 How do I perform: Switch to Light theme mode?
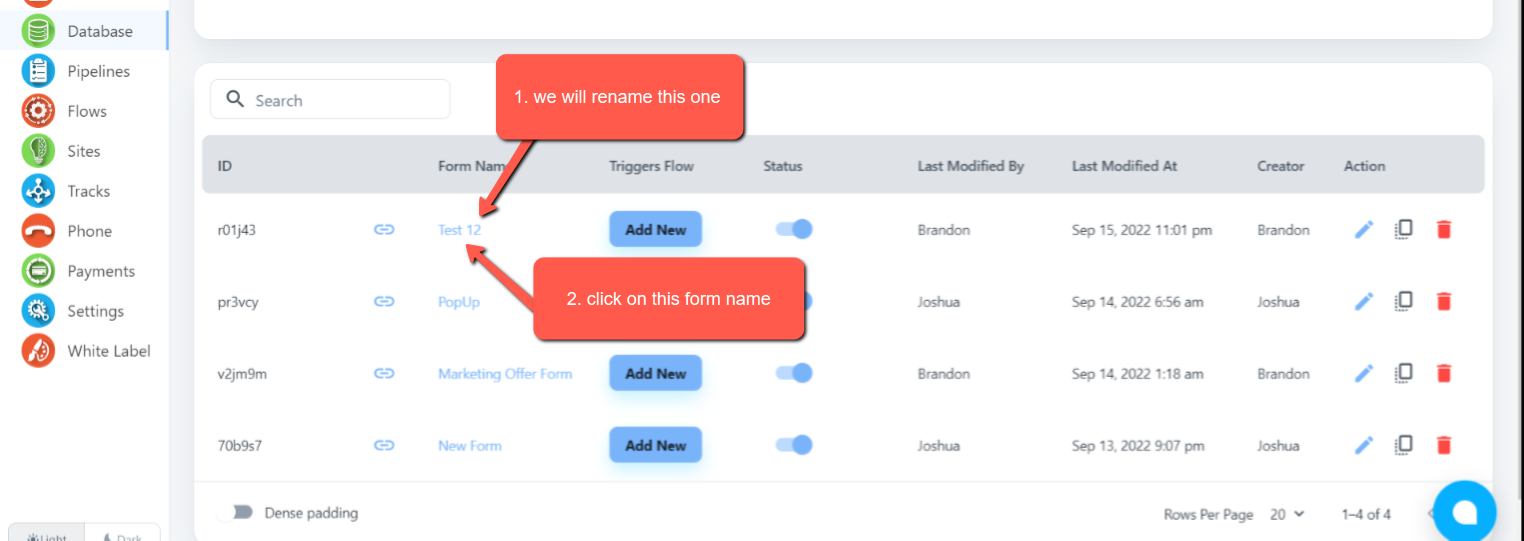[x=46, y=535]
